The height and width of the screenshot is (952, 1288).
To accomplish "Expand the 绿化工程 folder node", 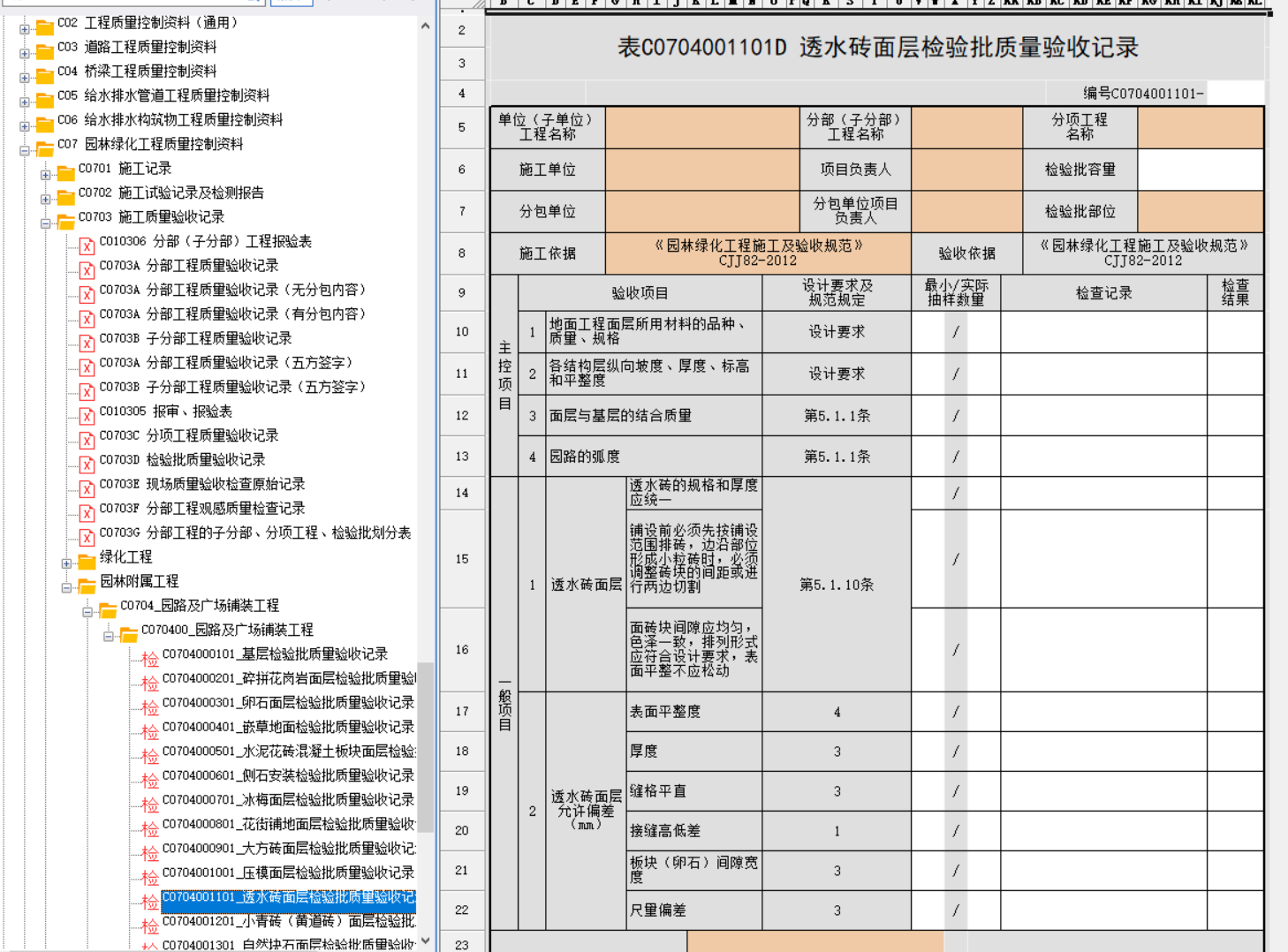I will [x=66, y=563].
